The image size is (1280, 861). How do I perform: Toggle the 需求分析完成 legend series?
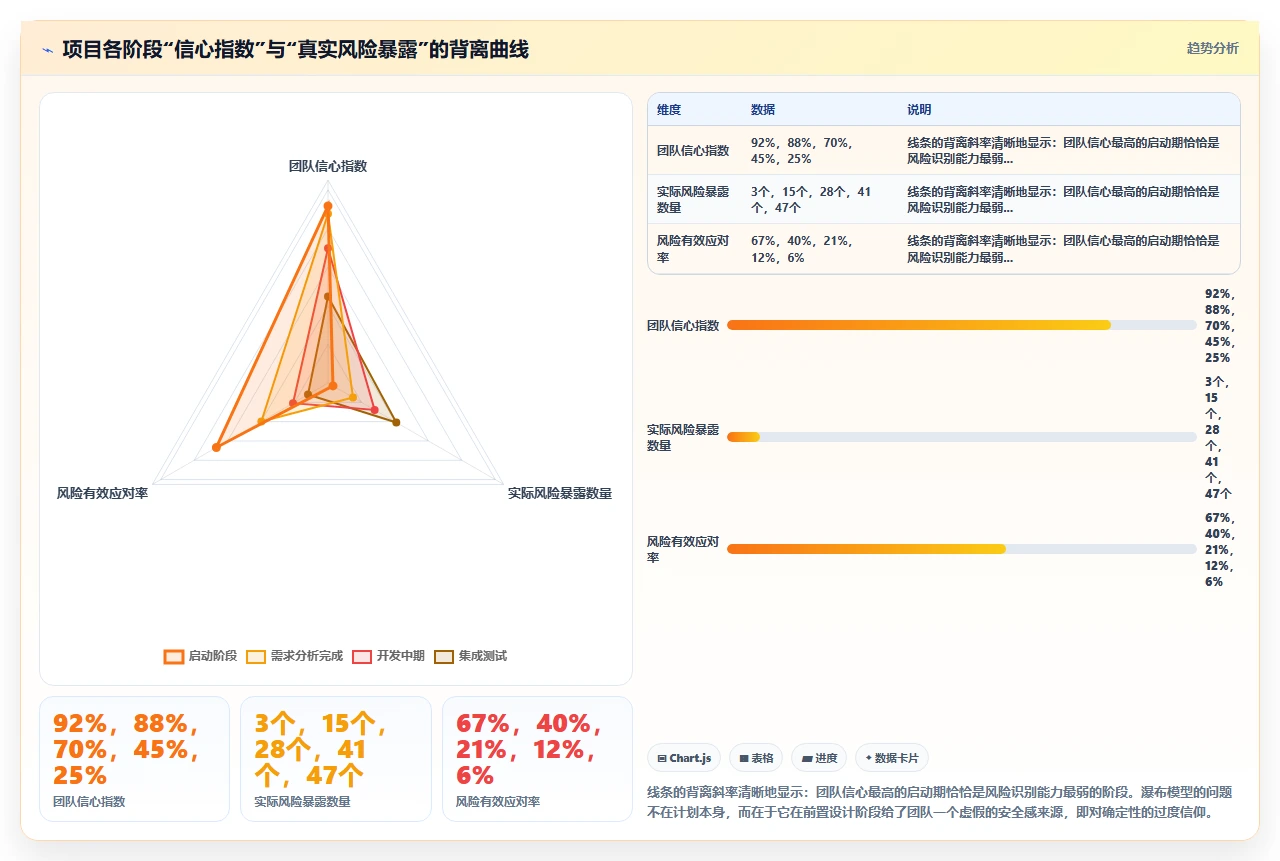[x=295, y=656]
